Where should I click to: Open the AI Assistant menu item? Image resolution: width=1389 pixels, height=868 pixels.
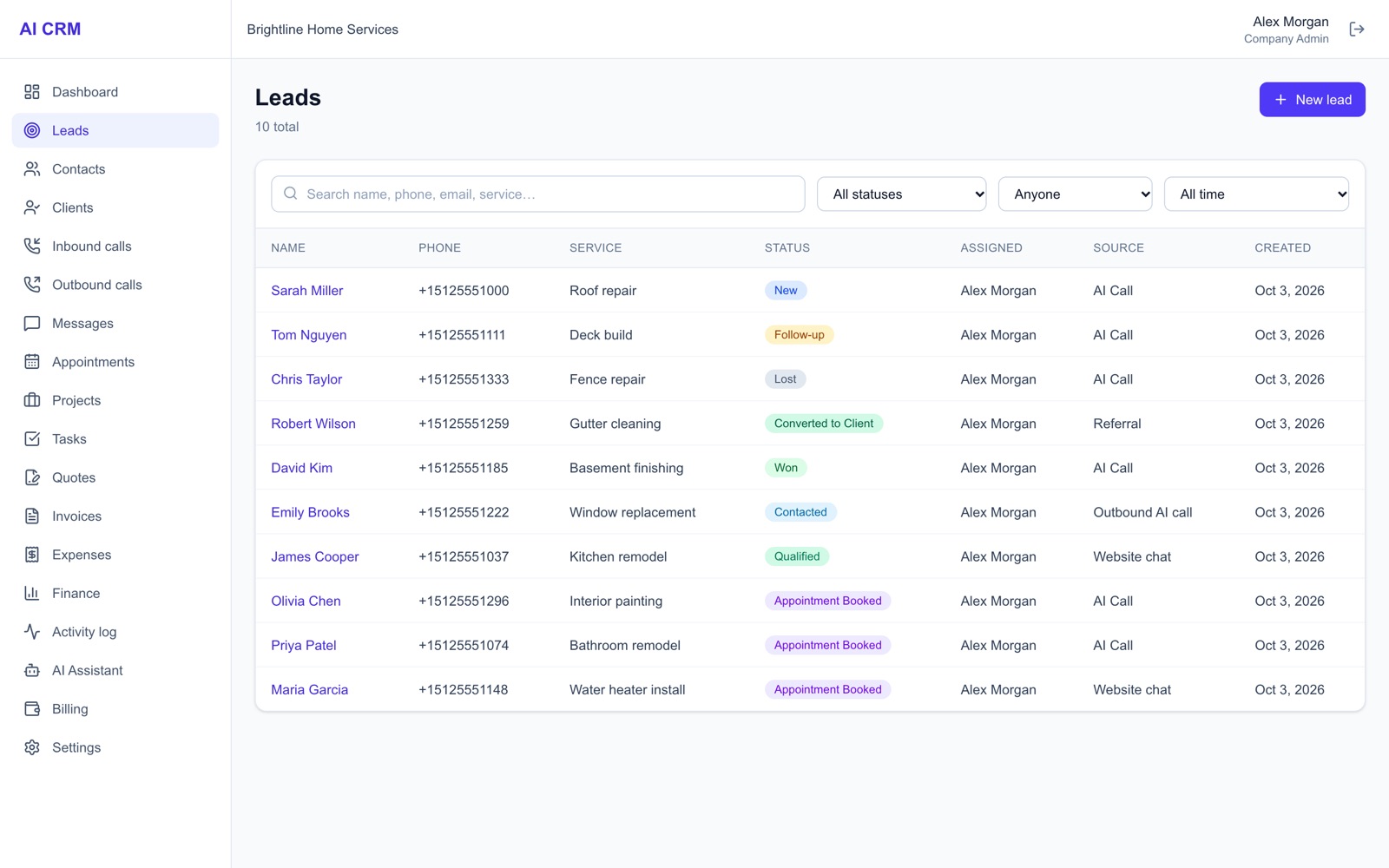pyautogui.click(x=115, y=670)
